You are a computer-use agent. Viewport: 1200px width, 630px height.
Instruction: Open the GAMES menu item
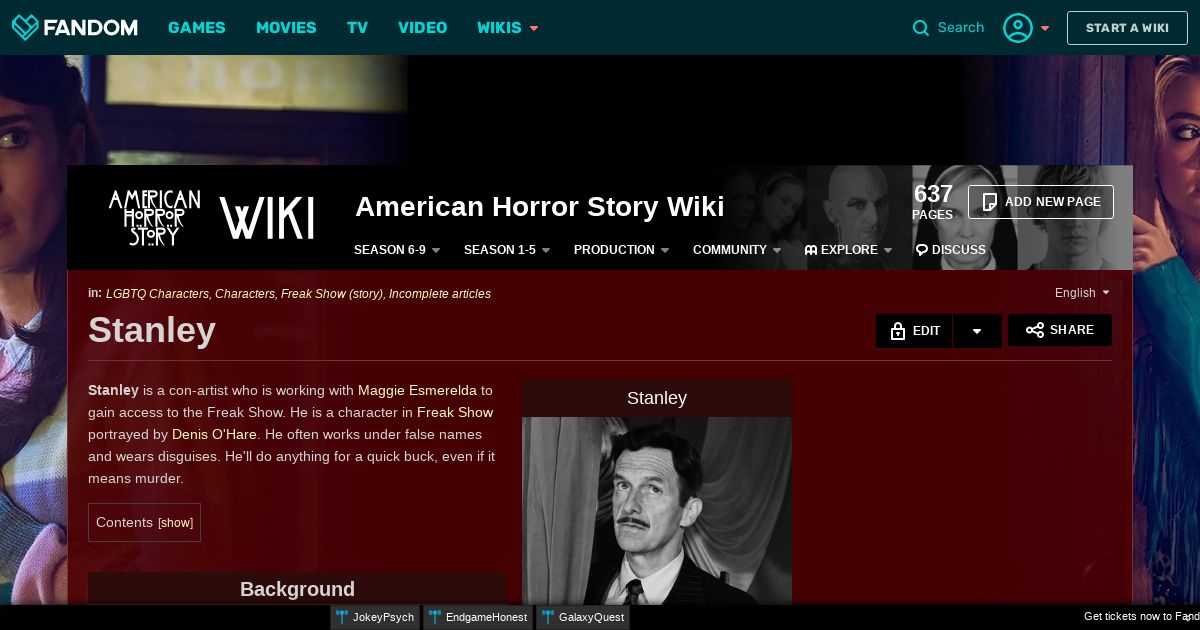[197, 28]
